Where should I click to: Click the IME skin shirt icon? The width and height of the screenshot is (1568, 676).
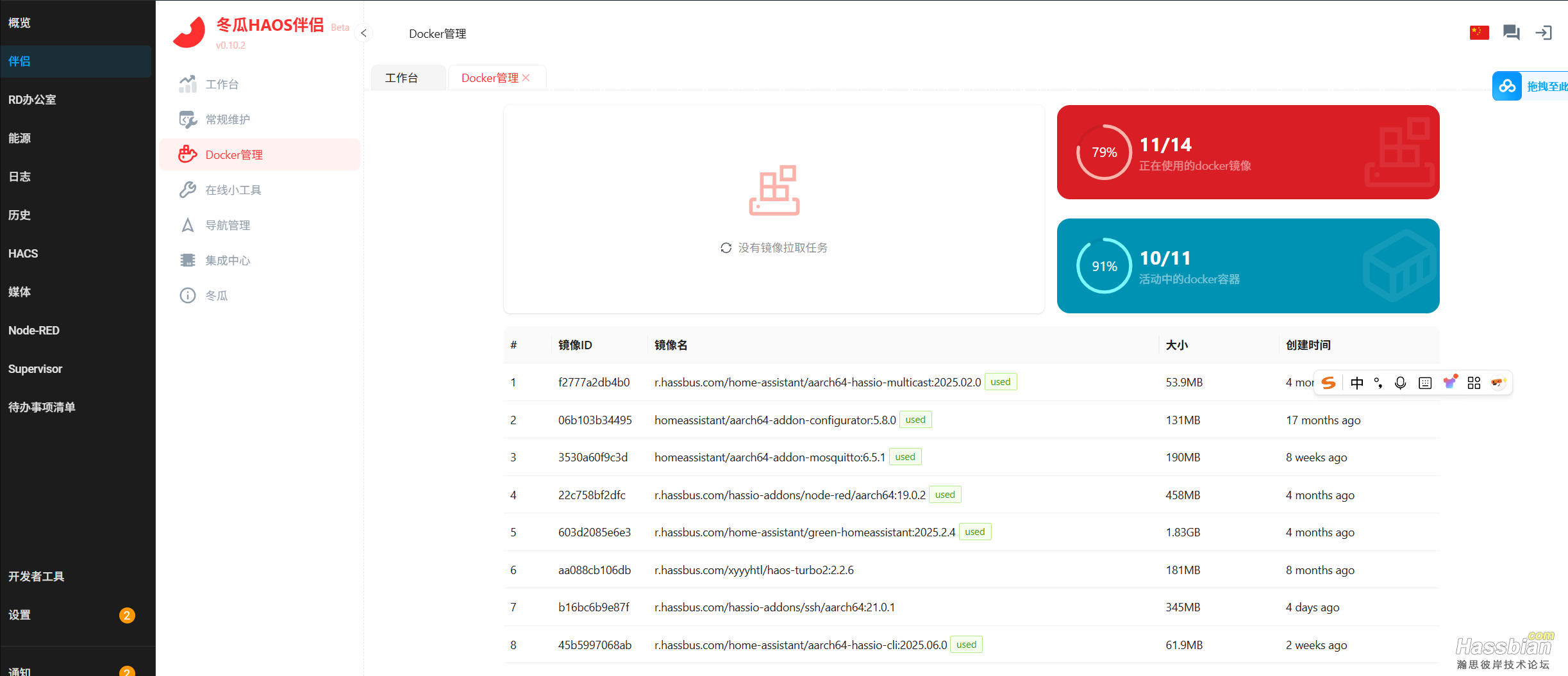pyautogui.click(x=1449, y=382)
